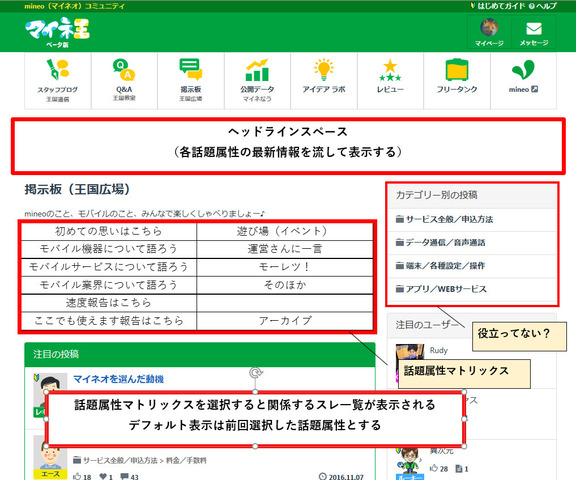
Task: Click folder icon beside アプリ／WEBサービス
Action: pos(400,289)
